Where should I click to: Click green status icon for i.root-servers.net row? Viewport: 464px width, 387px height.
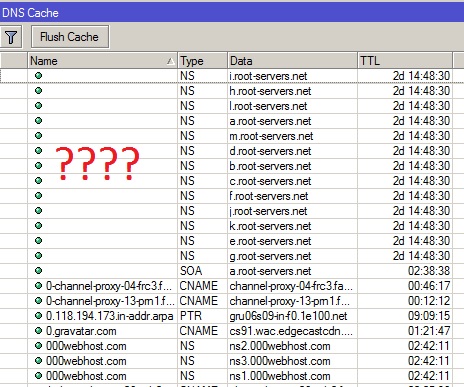pyautogui.click(x=38, y=76)
